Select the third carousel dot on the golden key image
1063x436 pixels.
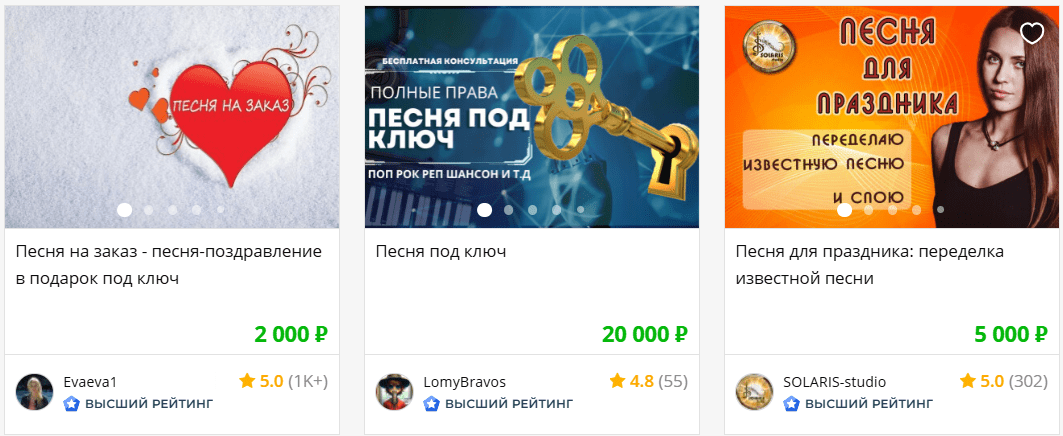(532, 210)
